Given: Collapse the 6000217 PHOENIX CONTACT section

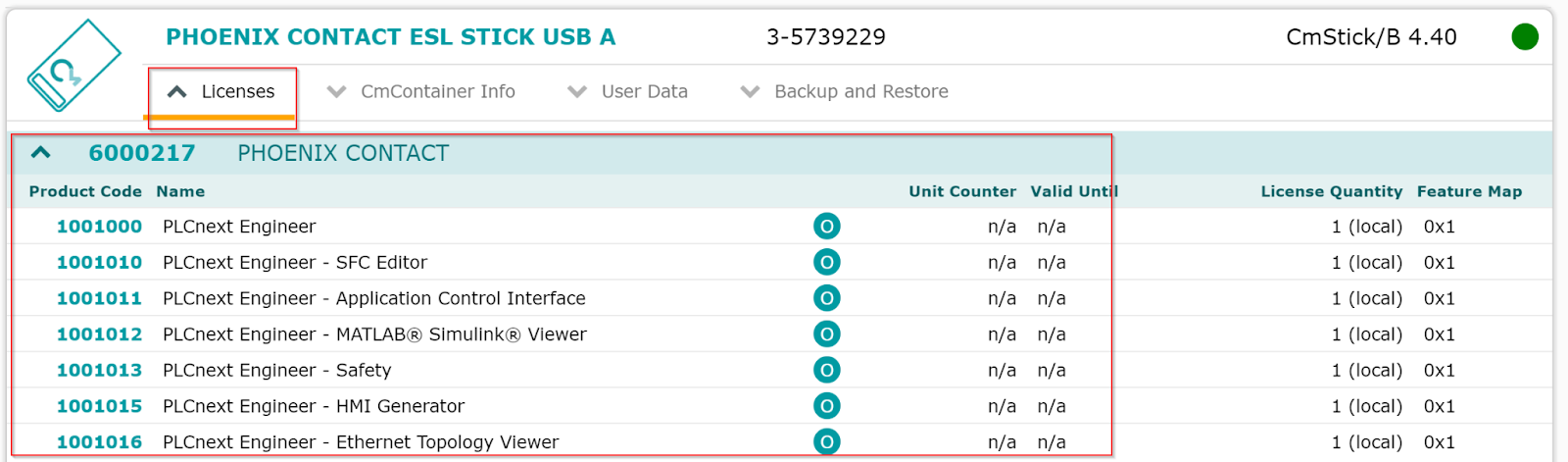Looking at the screenshot, I should pos(41,153).
